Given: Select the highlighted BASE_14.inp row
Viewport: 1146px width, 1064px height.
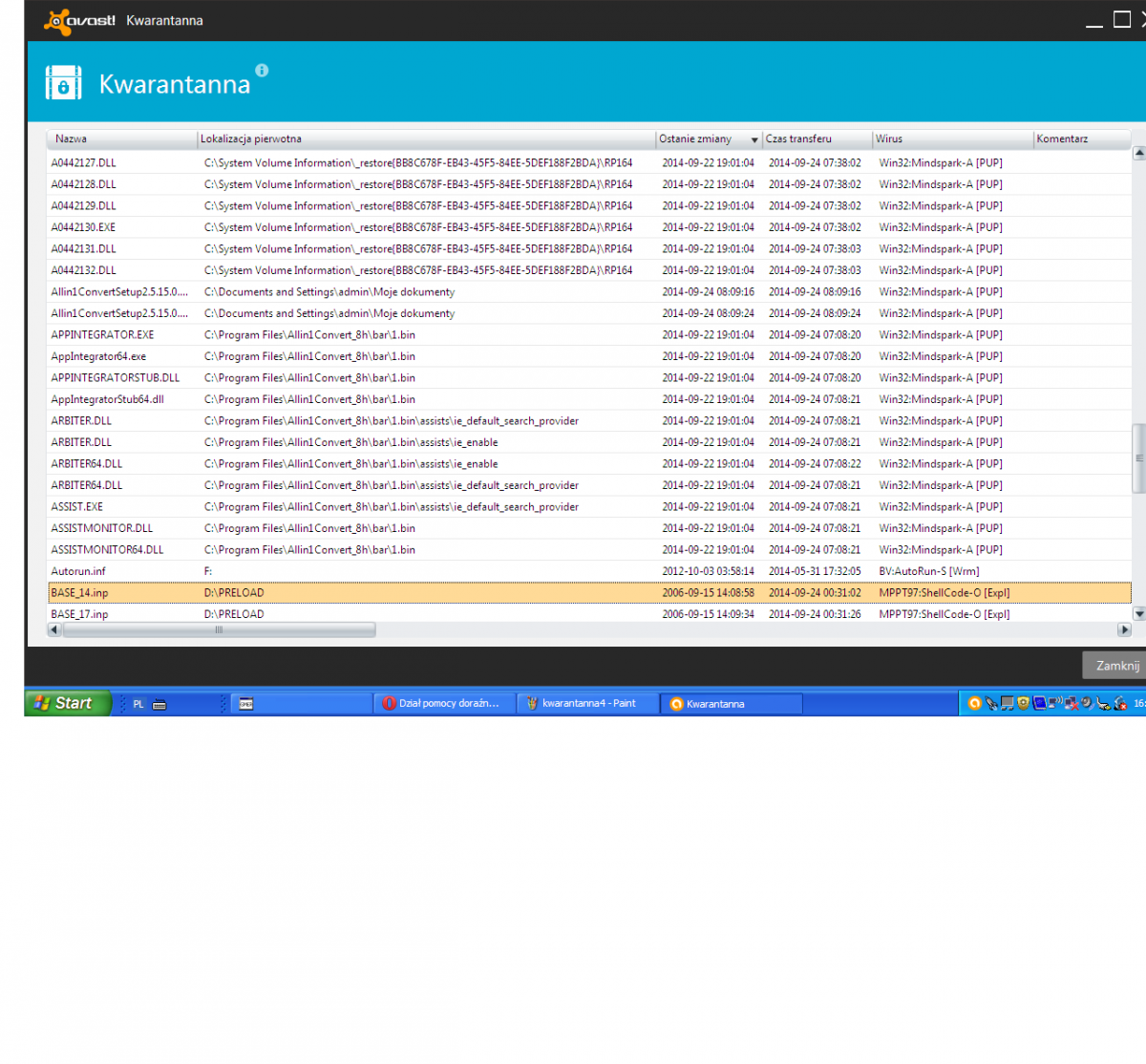Looking at the screenshot, I should coord(589,593).
